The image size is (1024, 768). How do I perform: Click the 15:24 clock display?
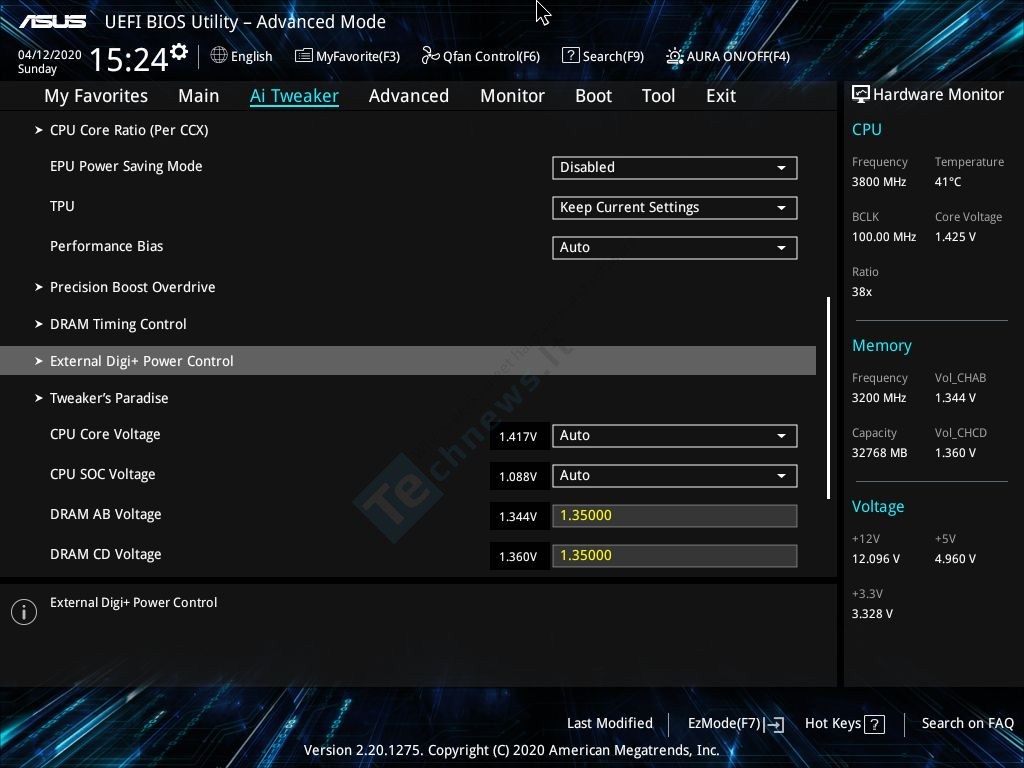tap(129, 59)
